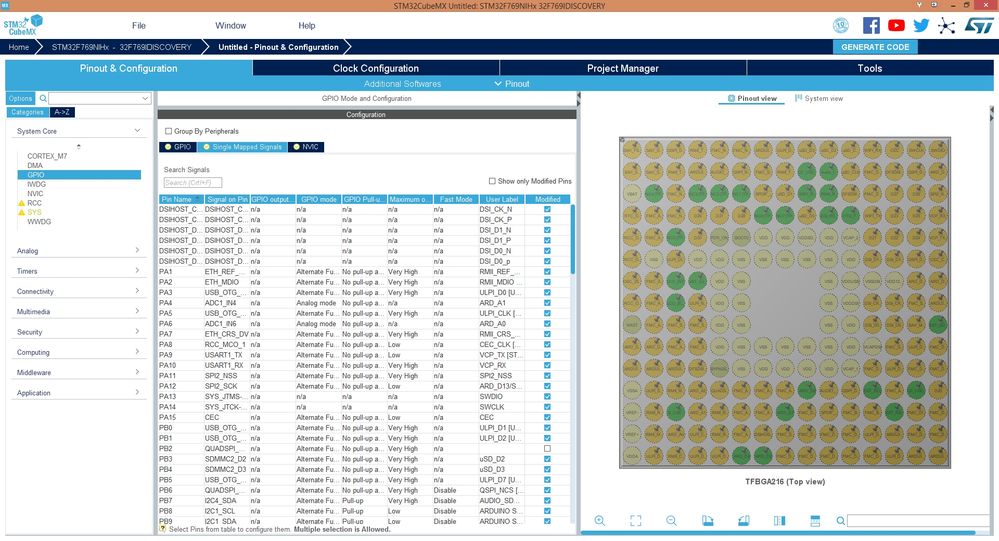This screenshot has width=999, height=541.
Task: Click the ST community network icon
Action: [946, 25]
